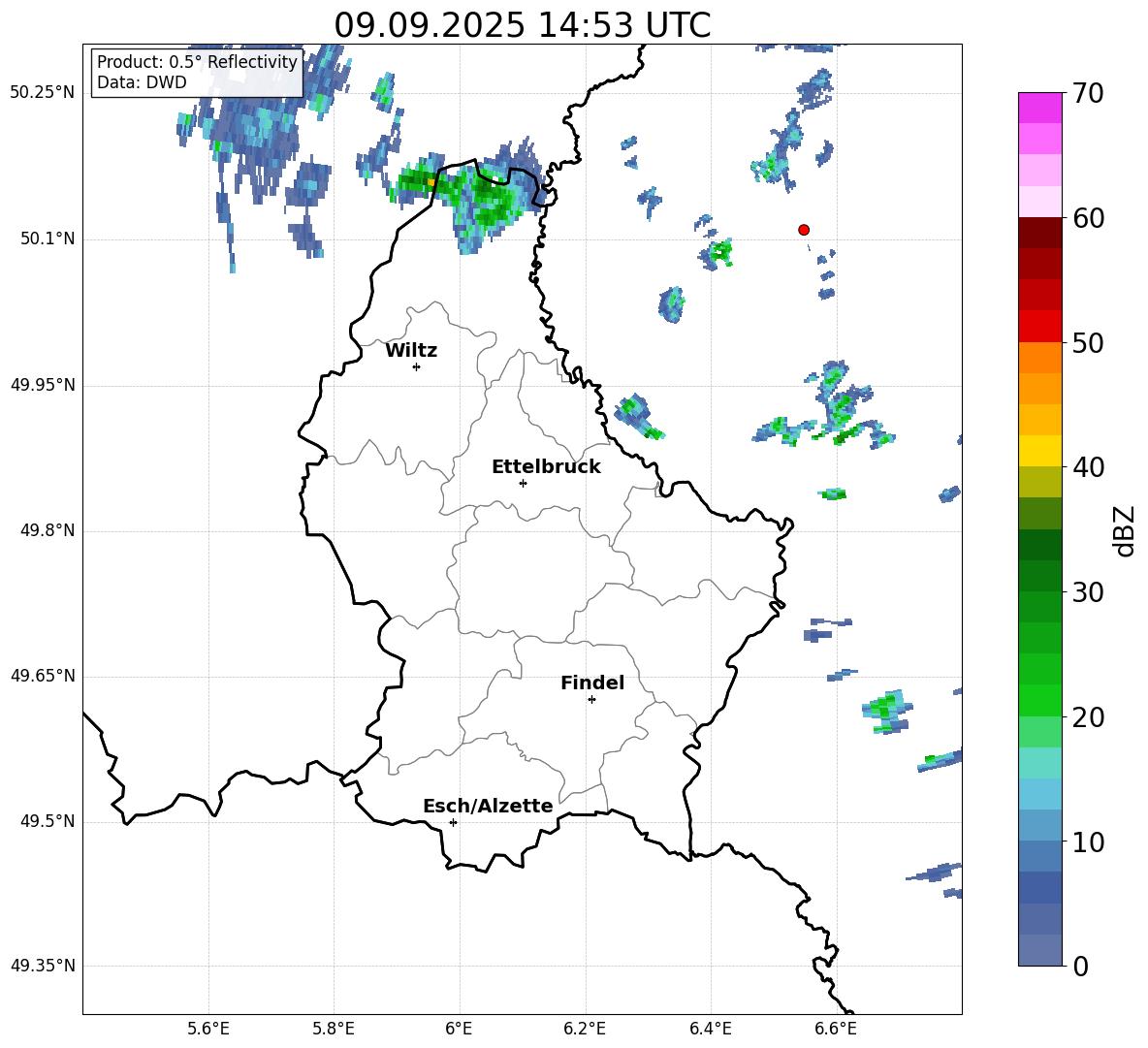Click the 60 value on the colorbar

click(x=1088, y=218)
